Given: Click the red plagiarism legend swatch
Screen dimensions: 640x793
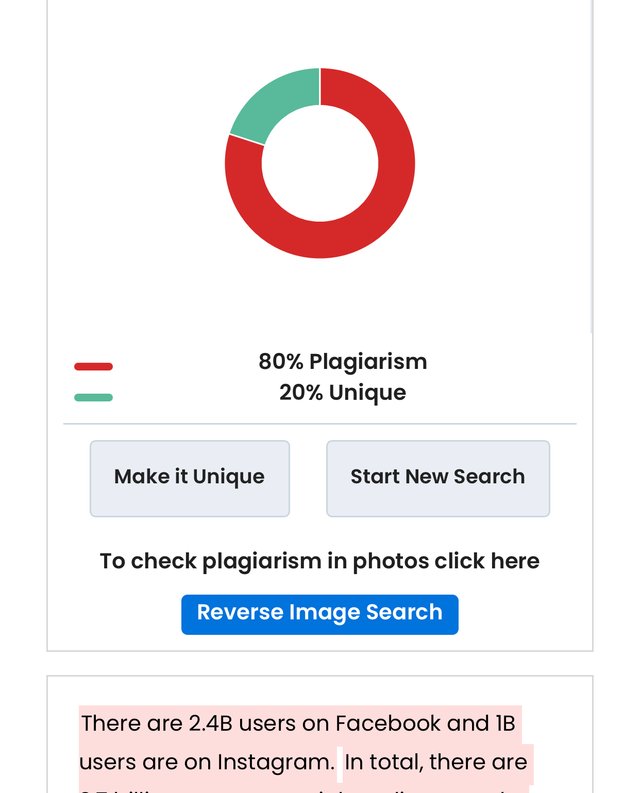Looking at the screenshot, I should coord(93,367).
